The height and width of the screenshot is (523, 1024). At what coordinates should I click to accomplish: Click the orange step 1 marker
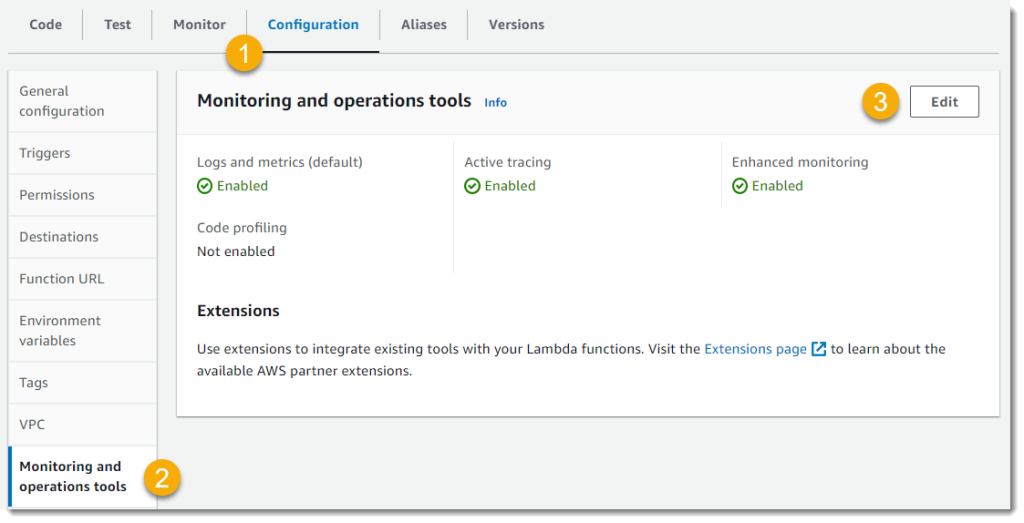(245, 53)
